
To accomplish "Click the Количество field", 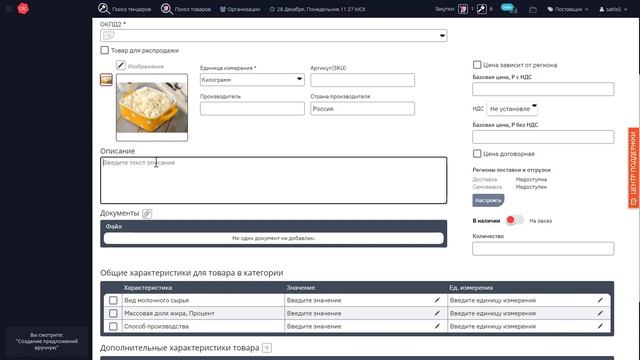I will tap(543, 249).
